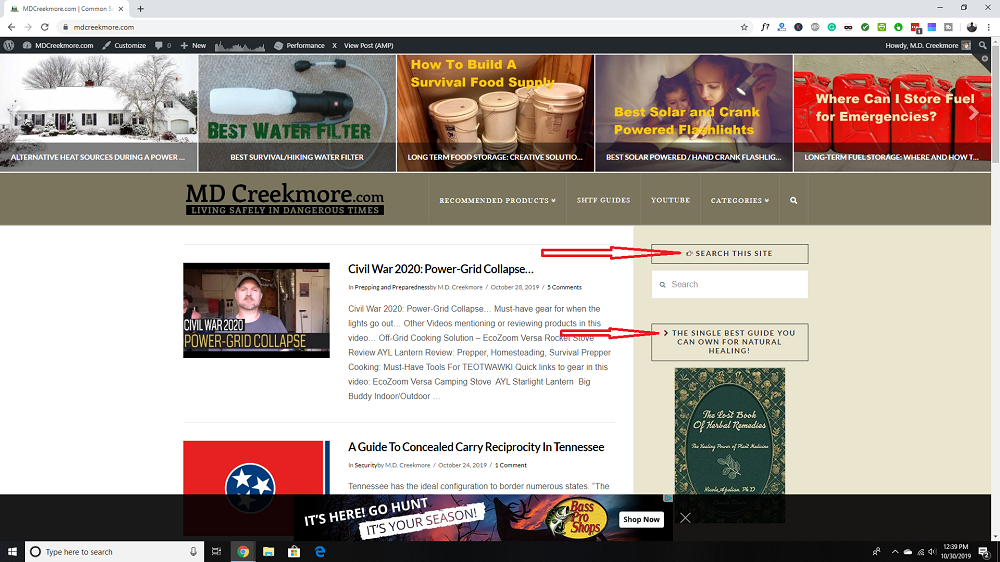Image resolution: width=1000 pixels, height=562 pixels.
Task: Click MDCreekmore.com in admin bar
Action: [x=58, y=45]
